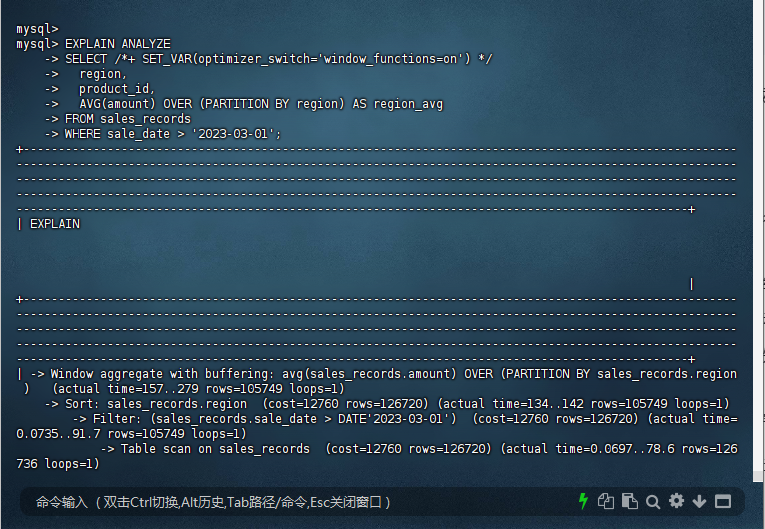
Task: Click the green lightning quick-command icon
Action: point(583,501)
